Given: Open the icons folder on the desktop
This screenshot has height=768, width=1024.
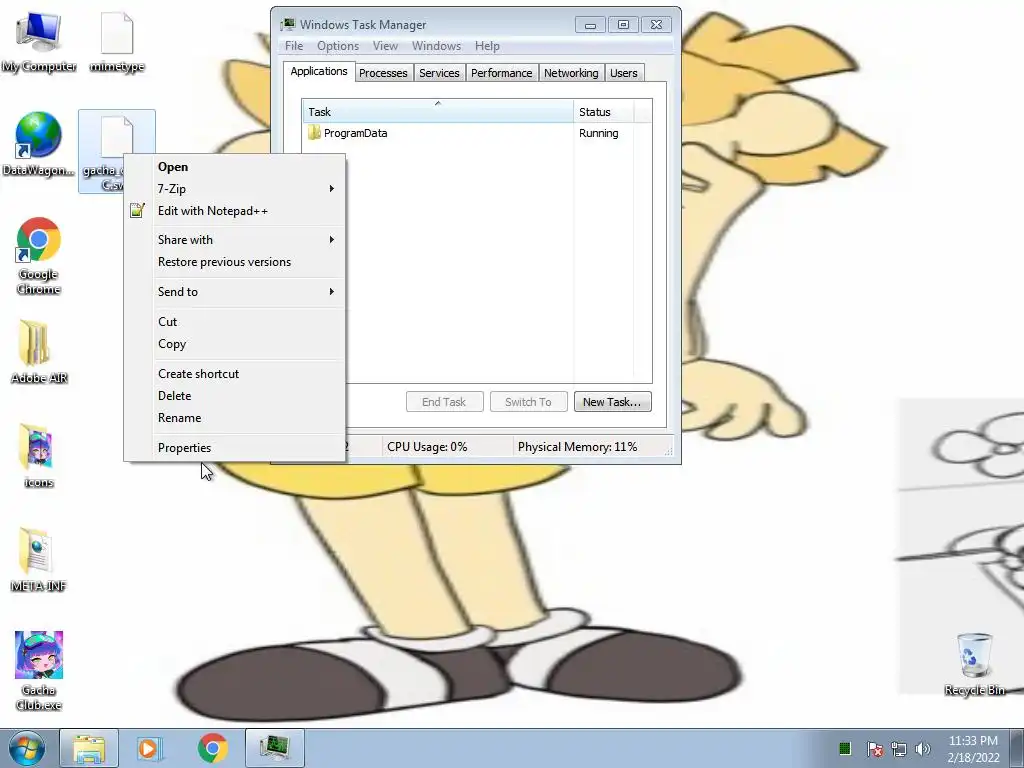Looking at the screenshot, I should (x=39, y=456).
